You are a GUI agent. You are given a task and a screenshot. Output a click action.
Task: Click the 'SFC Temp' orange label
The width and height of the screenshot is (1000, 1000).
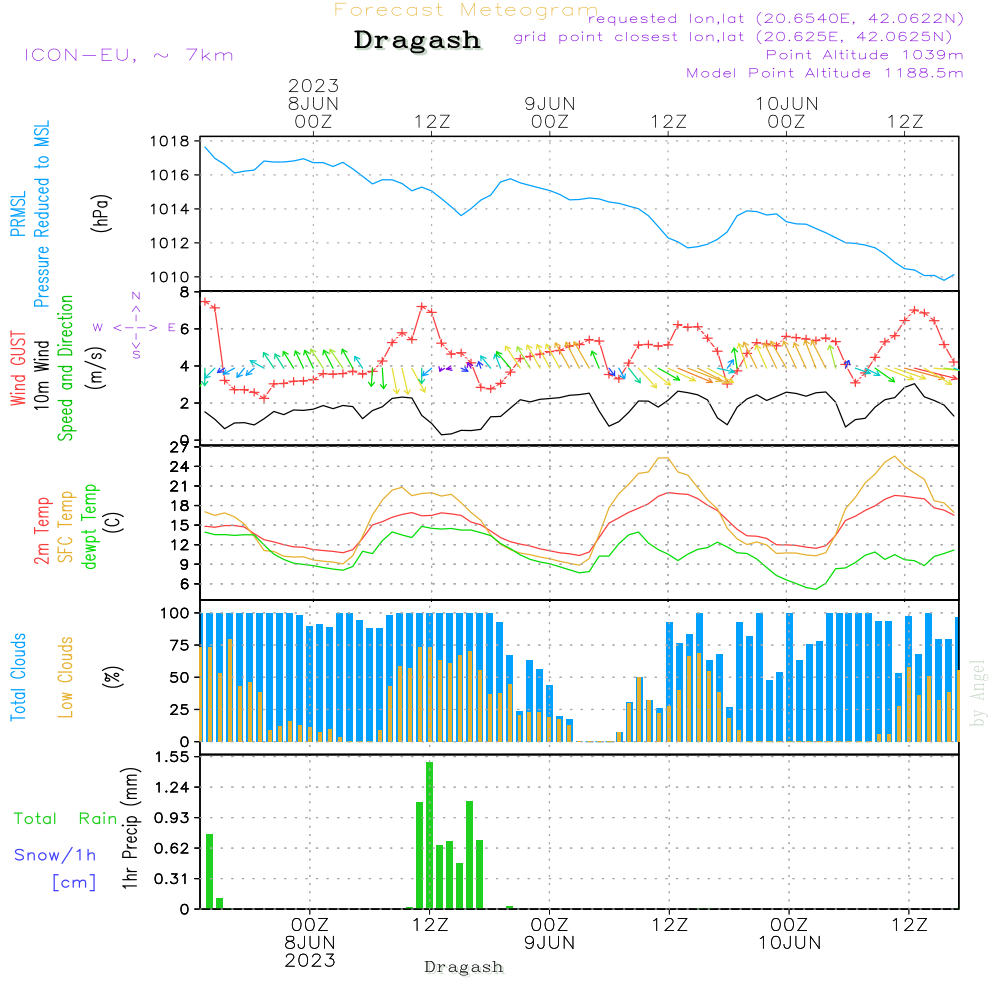[66, 527]
